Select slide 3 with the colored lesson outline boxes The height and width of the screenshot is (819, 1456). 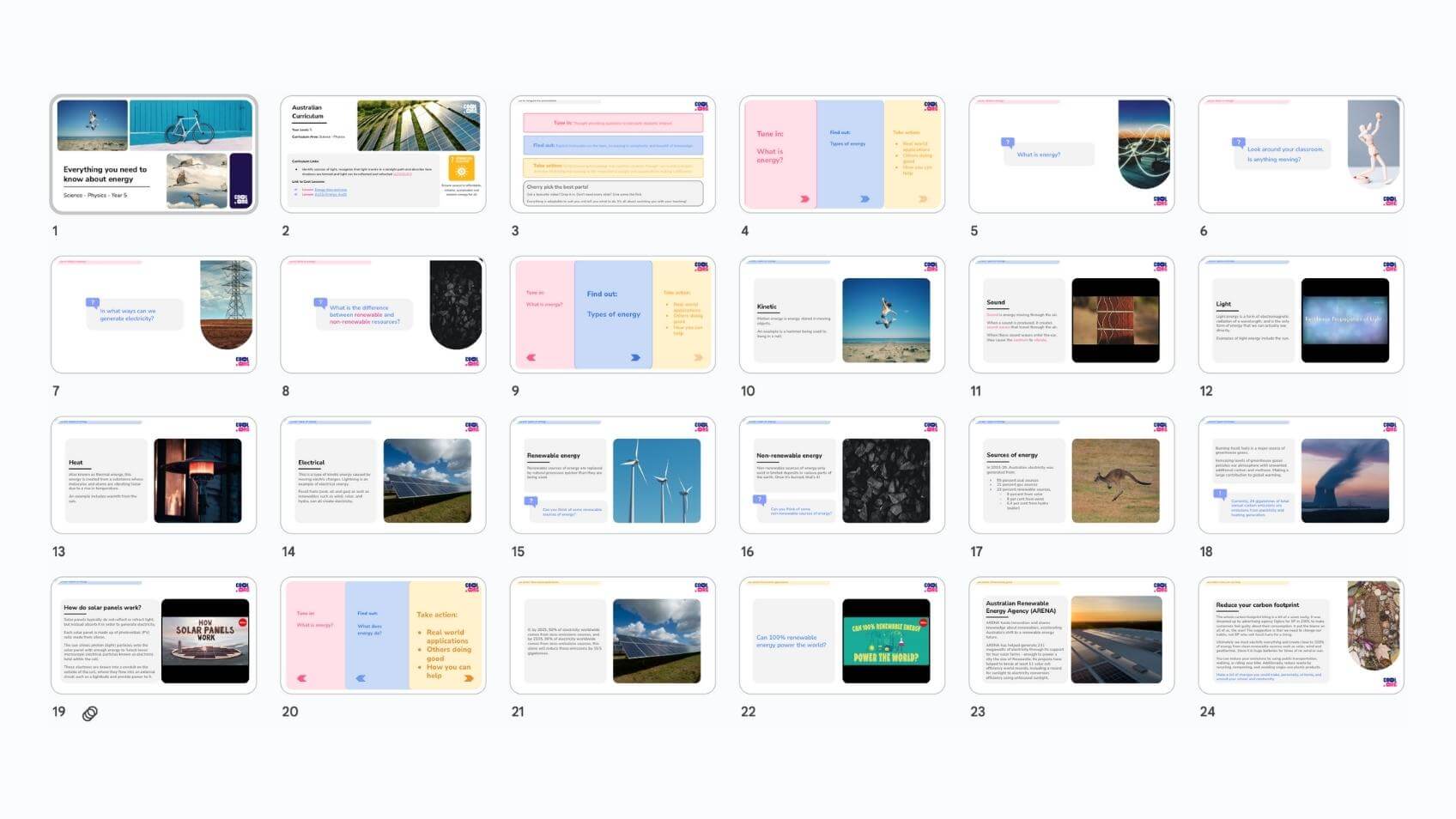coord(612,155)
